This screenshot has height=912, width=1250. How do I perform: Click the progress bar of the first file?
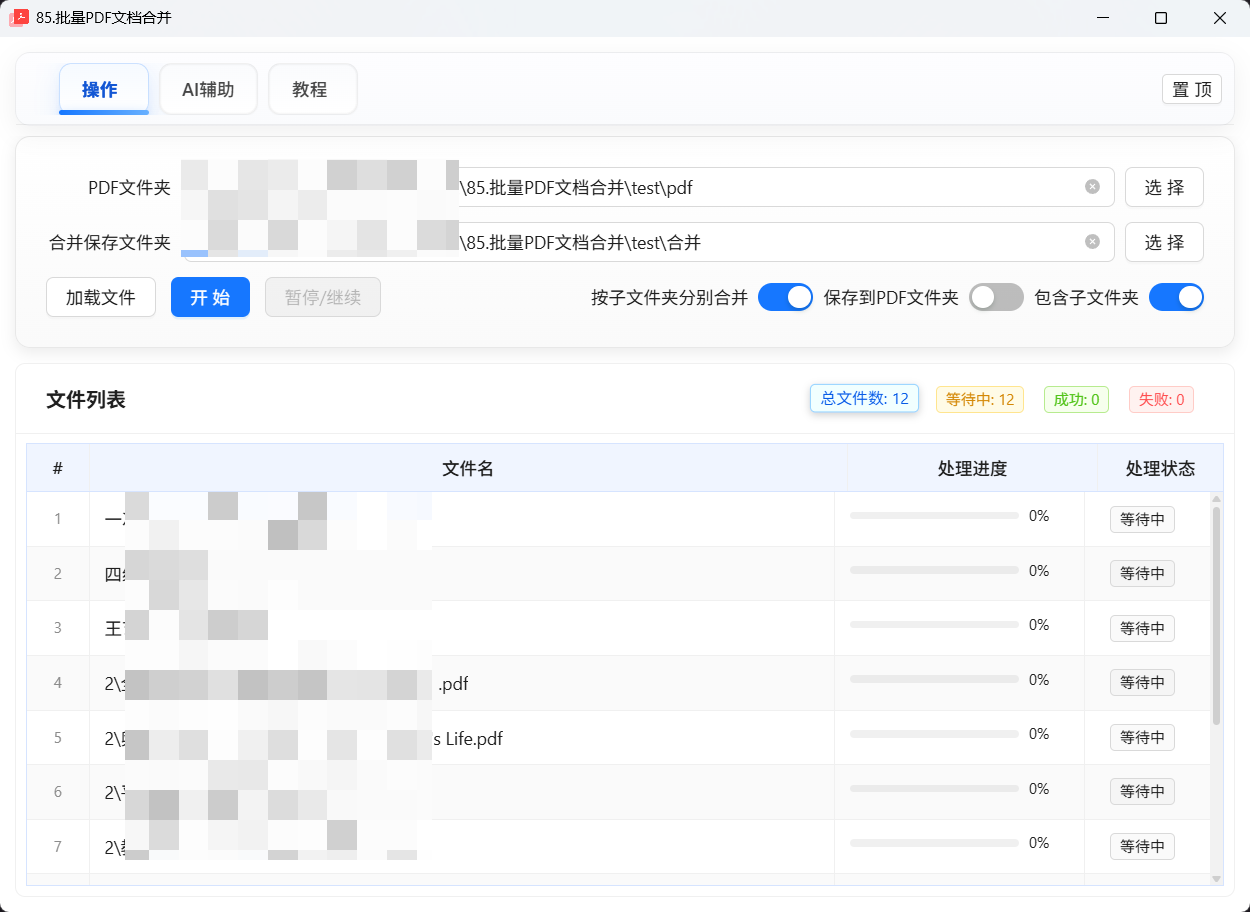(934, 514)
